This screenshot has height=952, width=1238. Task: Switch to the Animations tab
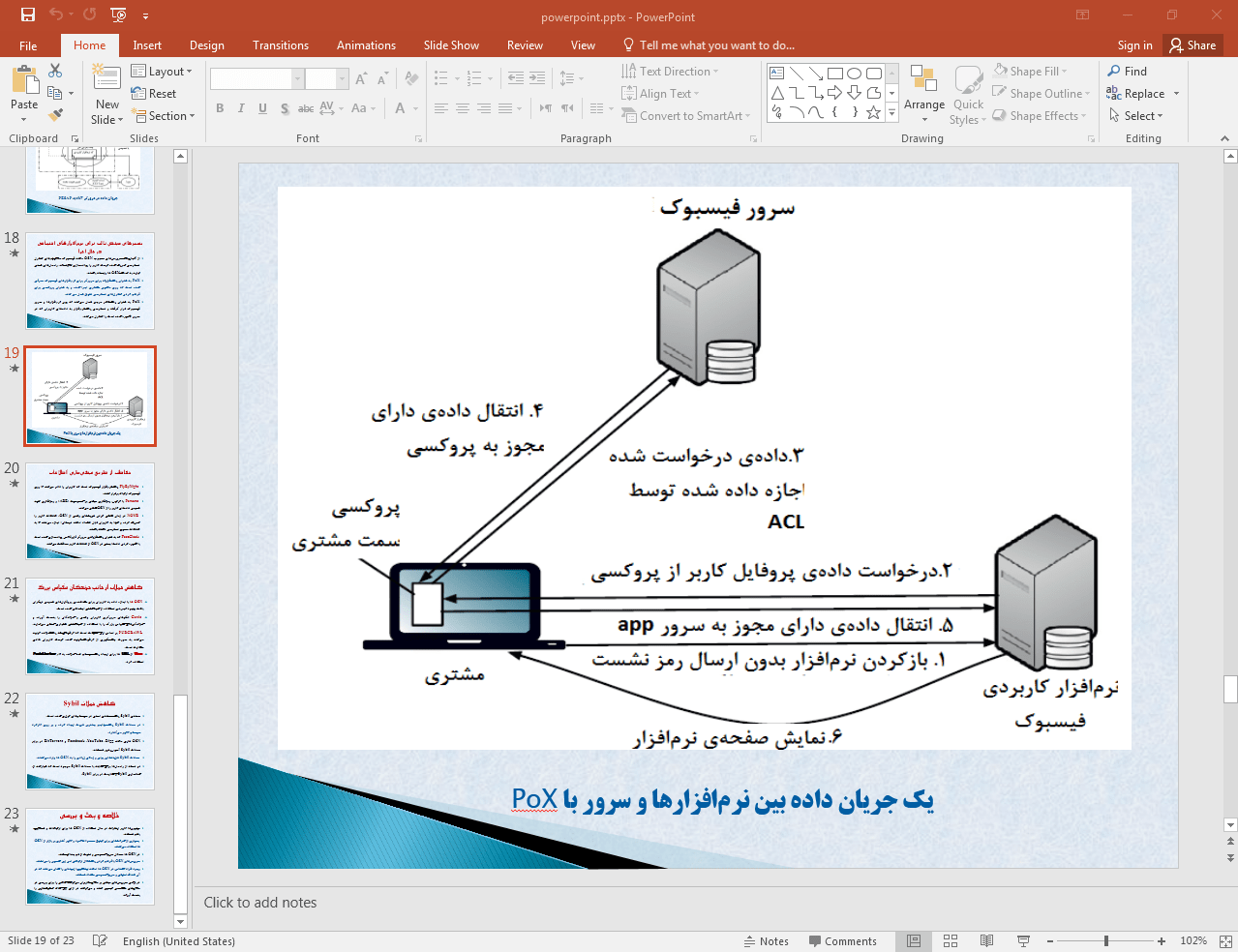(366, 45)
